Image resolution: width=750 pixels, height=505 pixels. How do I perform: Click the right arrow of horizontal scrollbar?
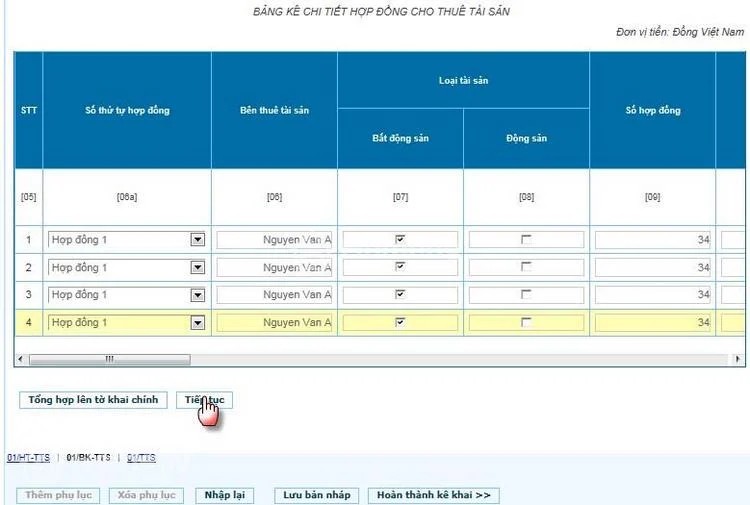tap(739, 358)
